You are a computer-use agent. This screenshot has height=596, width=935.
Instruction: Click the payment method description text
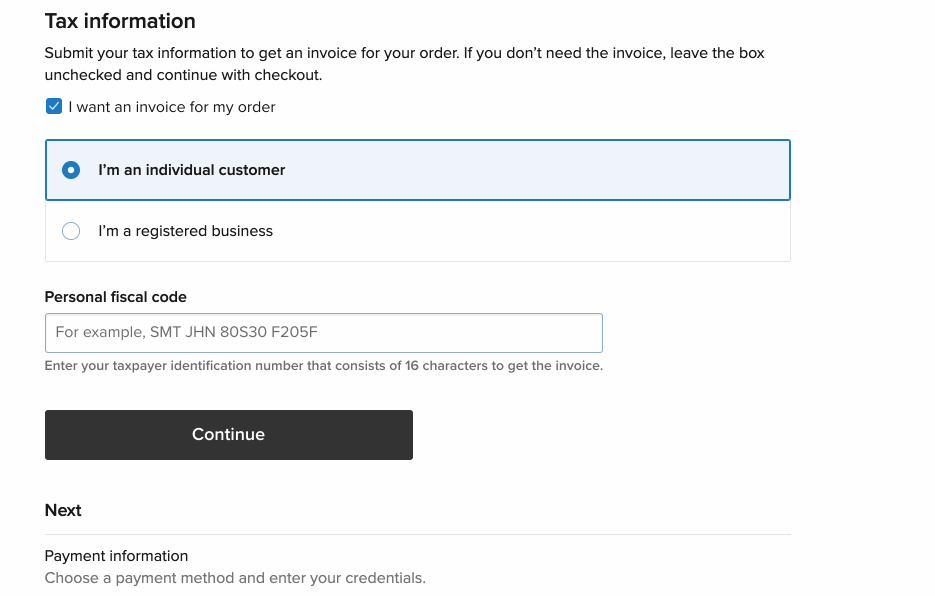235,578
